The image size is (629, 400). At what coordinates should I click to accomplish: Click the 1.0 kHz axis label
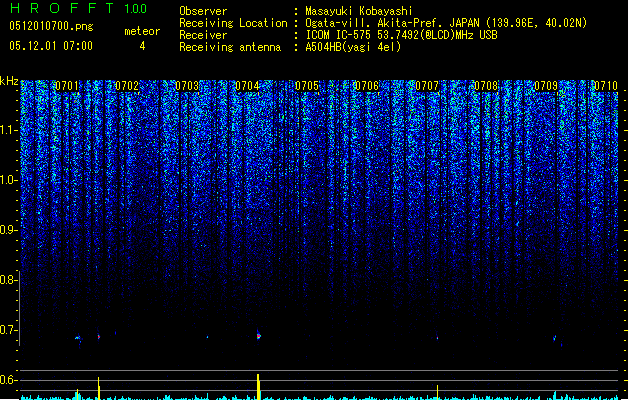8,180
